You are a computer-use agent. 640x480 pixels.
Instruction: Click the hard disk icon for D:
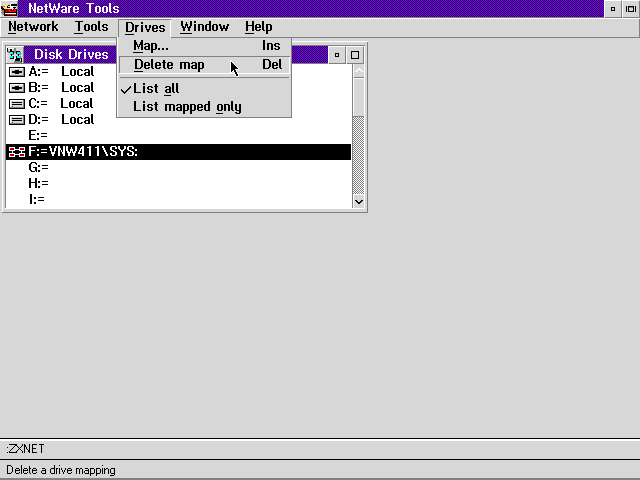(x=17, y=120)
